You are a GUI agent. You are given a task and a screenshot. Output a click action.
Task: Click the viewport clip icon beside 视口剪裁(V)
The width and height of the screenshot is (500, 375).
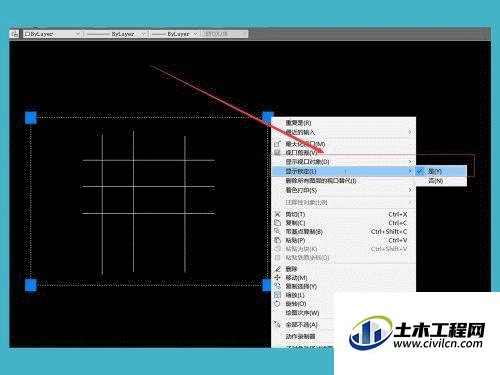277,153
